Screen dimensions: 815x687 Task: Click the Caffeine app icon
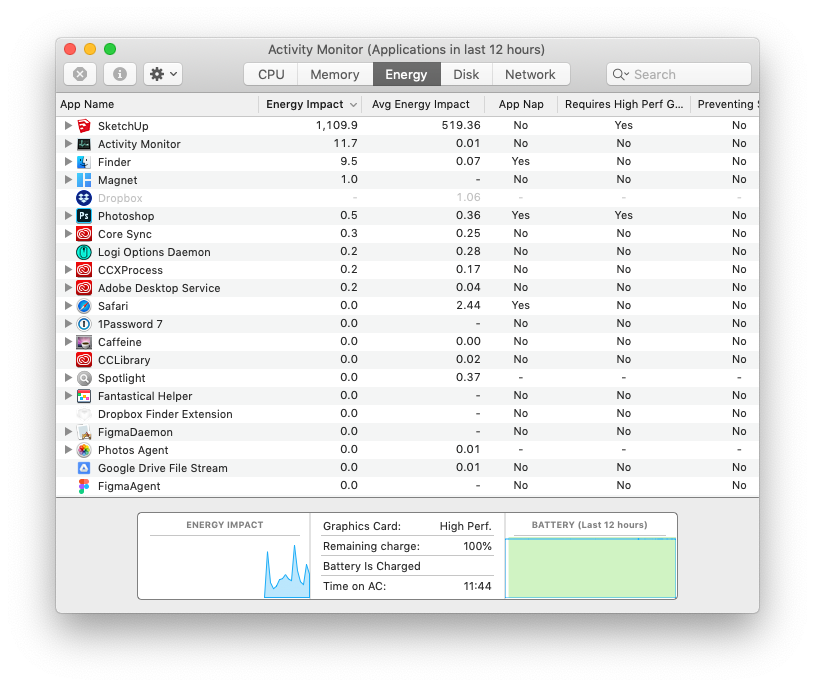point(84,342)
